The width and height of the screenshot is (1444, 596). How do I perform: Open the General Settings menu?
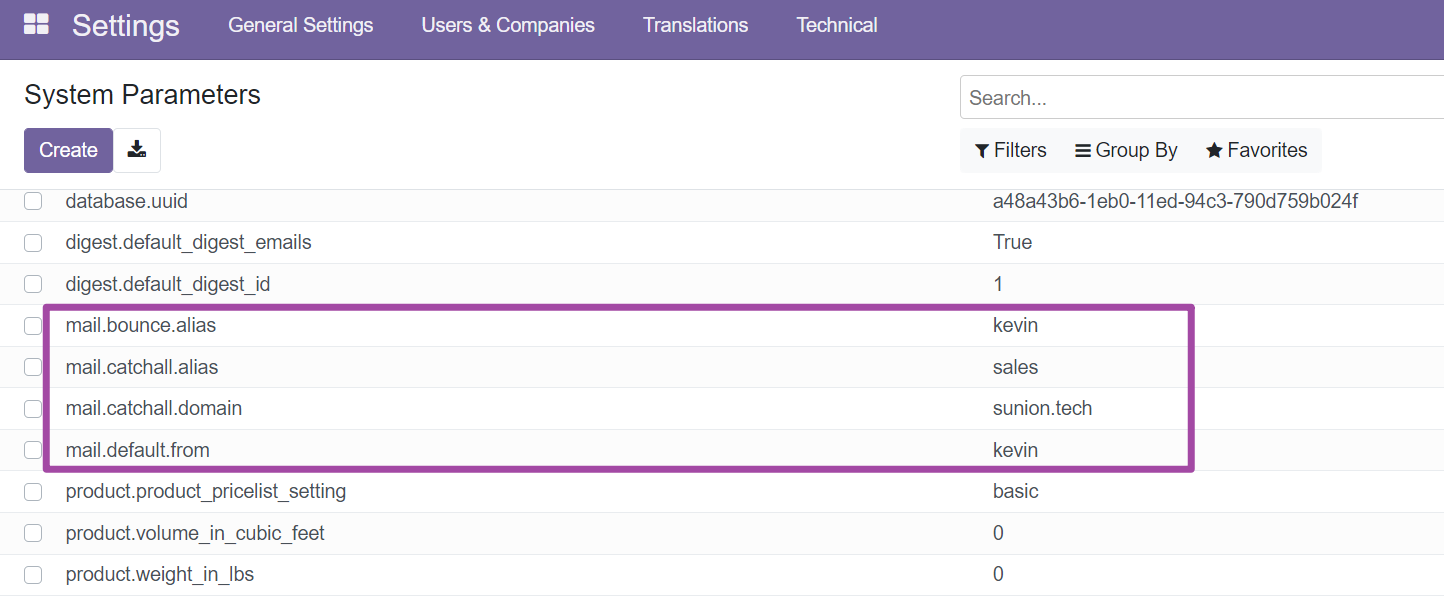tap(300, 25)
